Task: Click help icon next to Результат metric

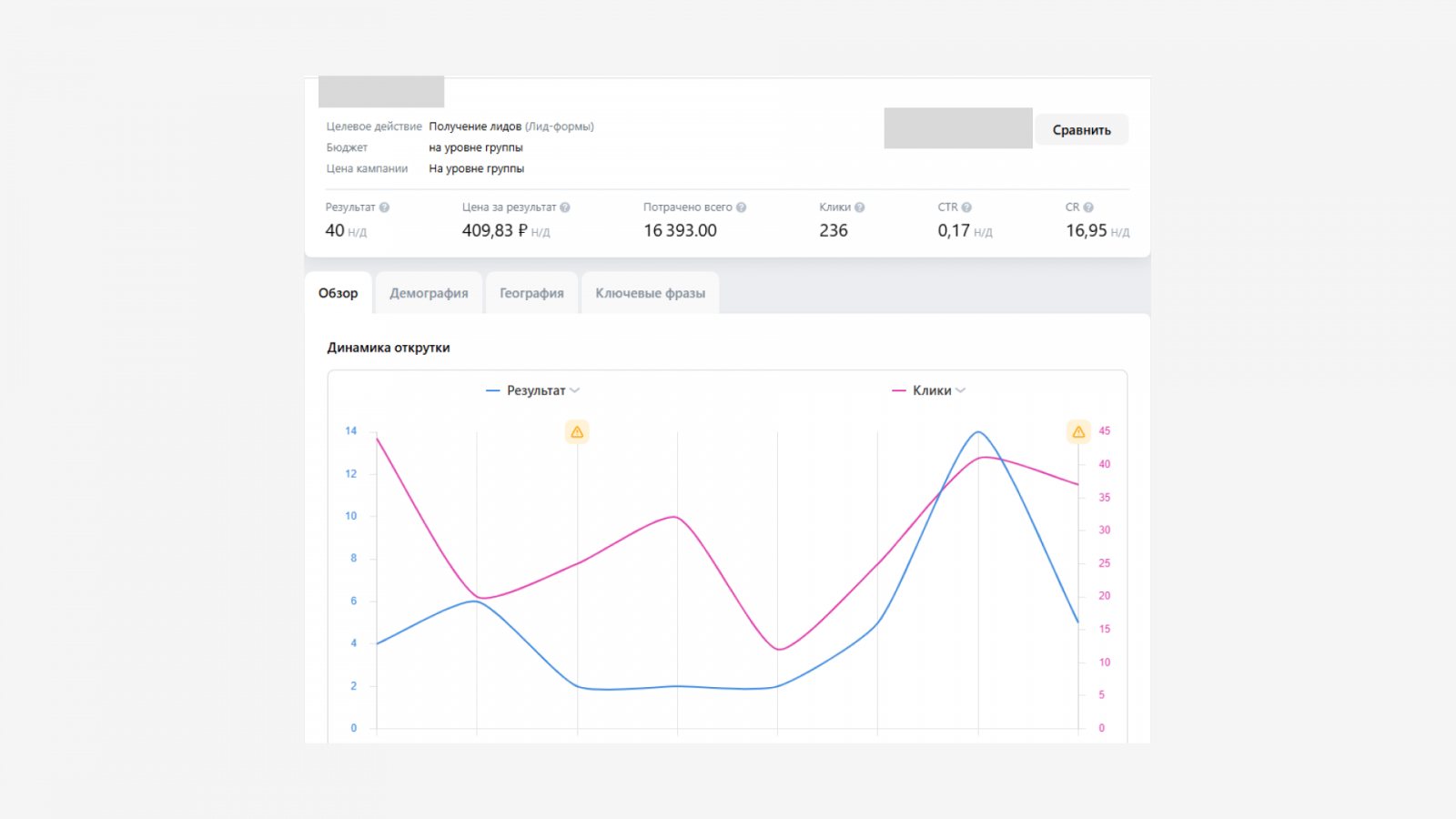Action: pyautogui.click(x=384, y=207)
